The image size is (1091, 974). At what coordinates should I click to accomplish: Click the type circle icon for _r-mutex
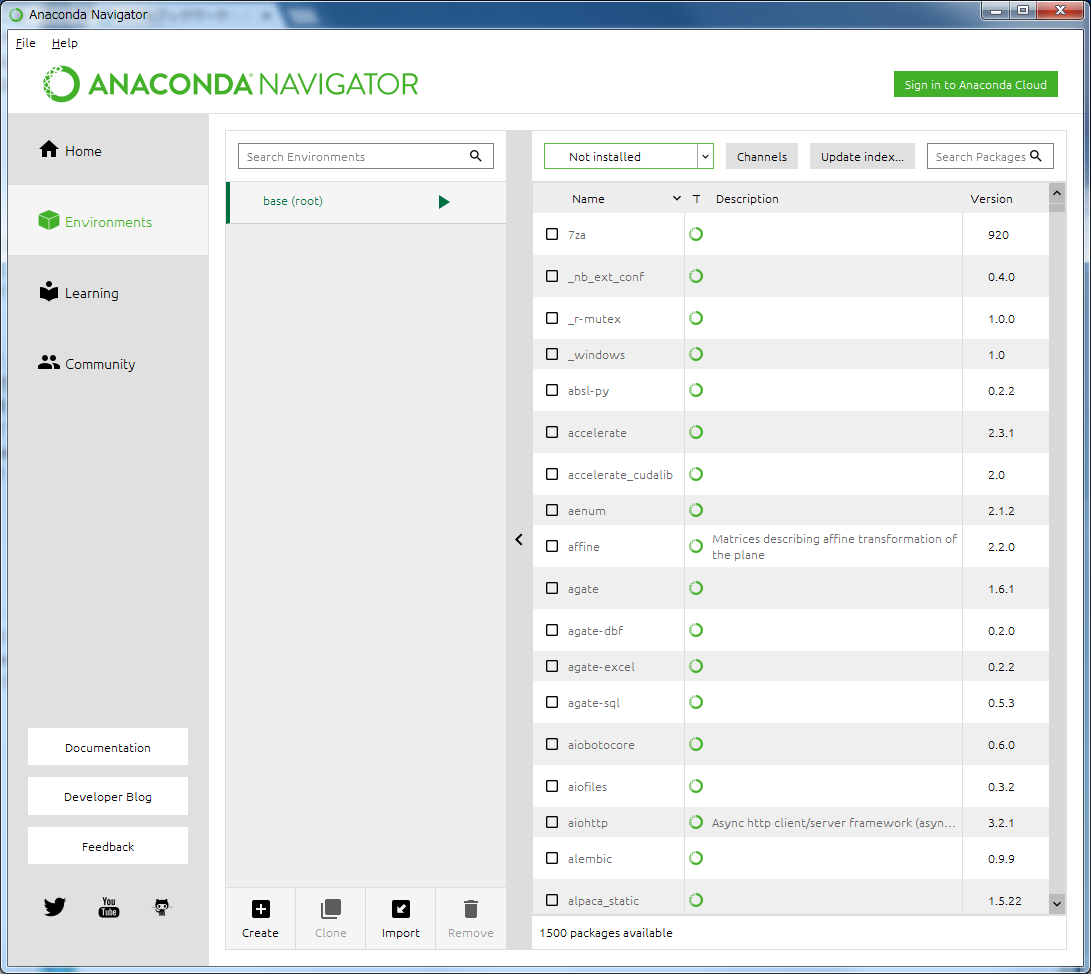click(696, 318)
